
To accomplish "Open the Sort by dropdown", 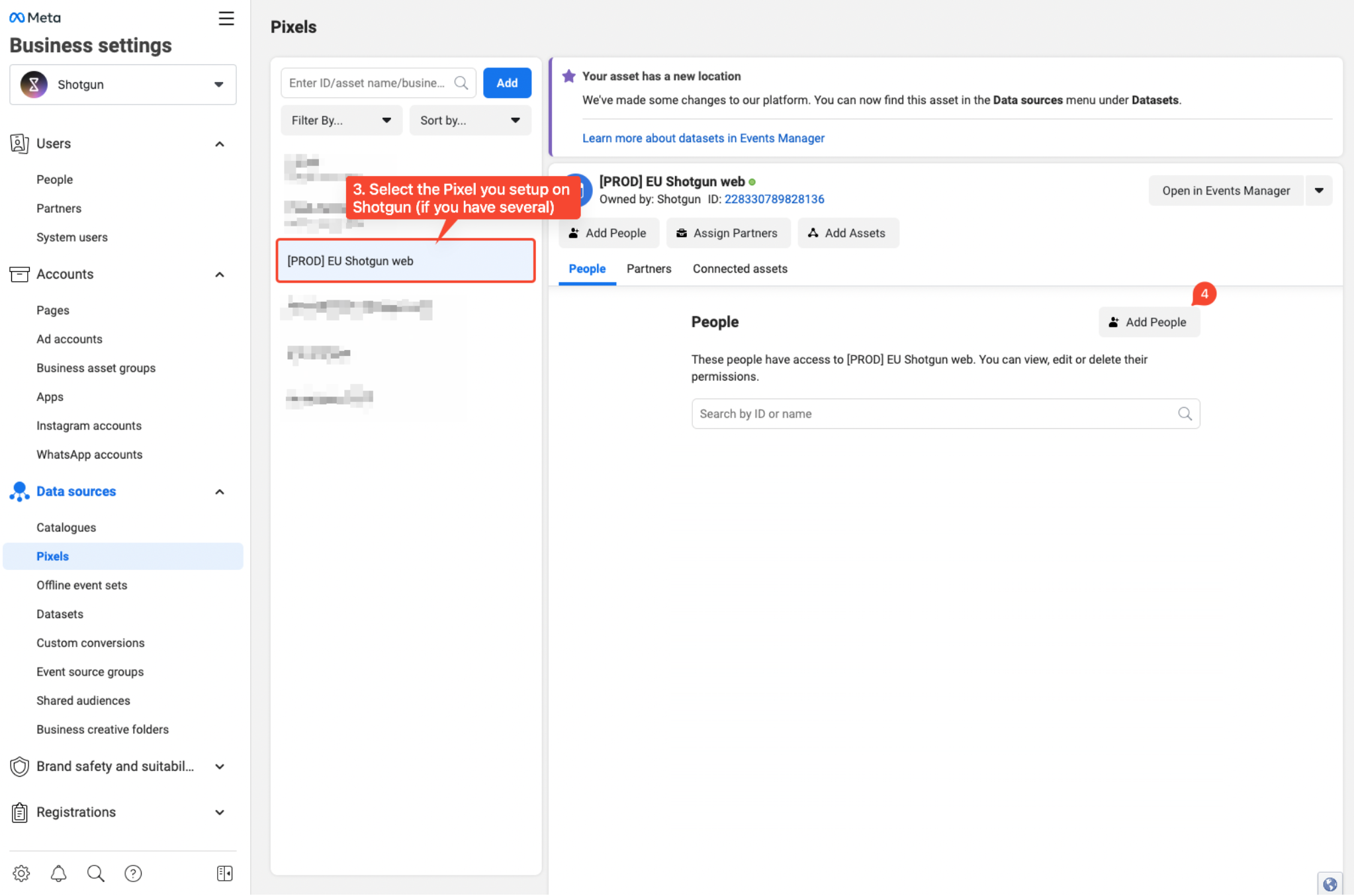I will [x=470, y=120].
